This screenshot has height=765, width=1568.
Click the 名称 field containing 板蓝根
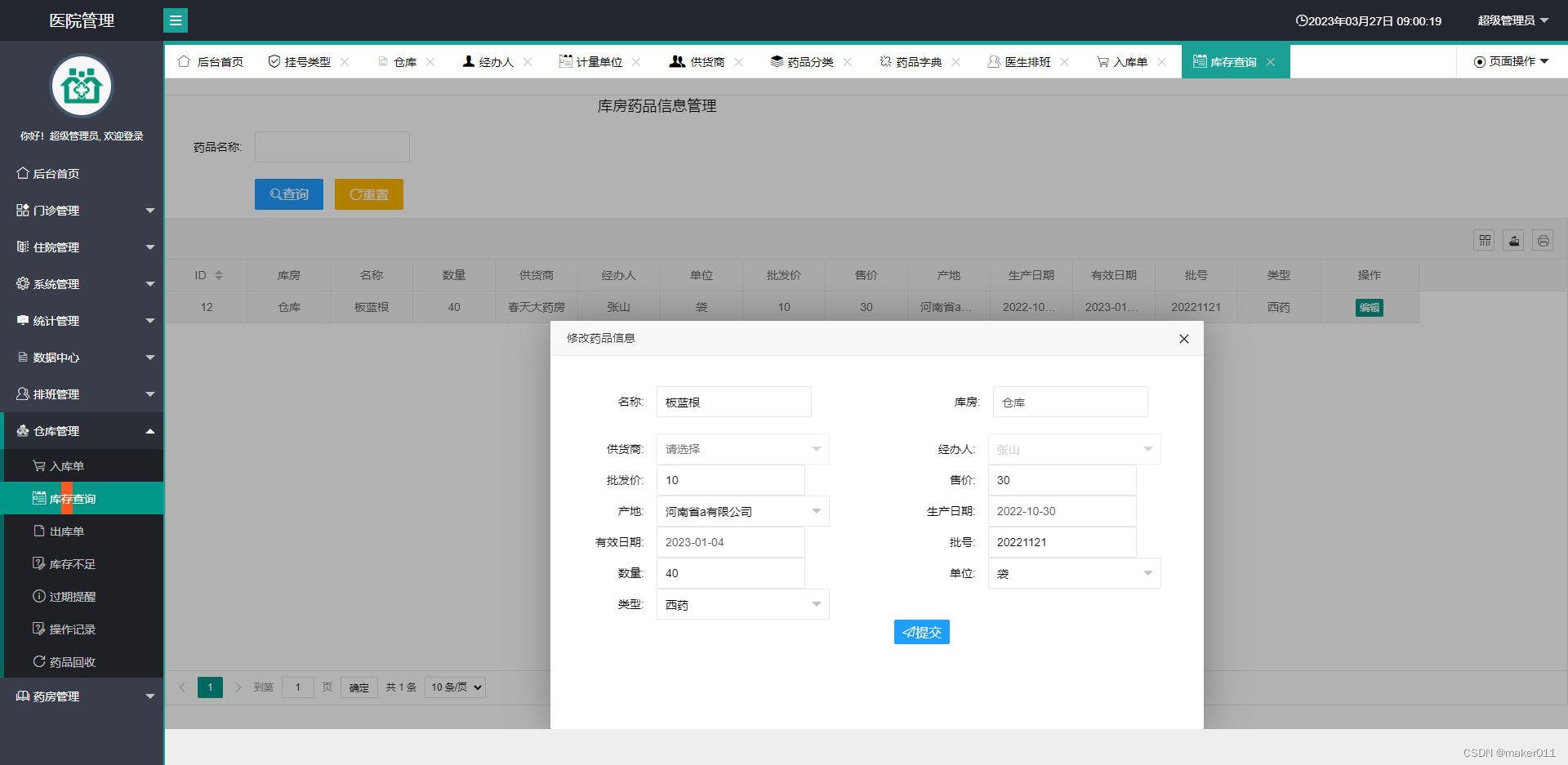(x=734, y=402)
